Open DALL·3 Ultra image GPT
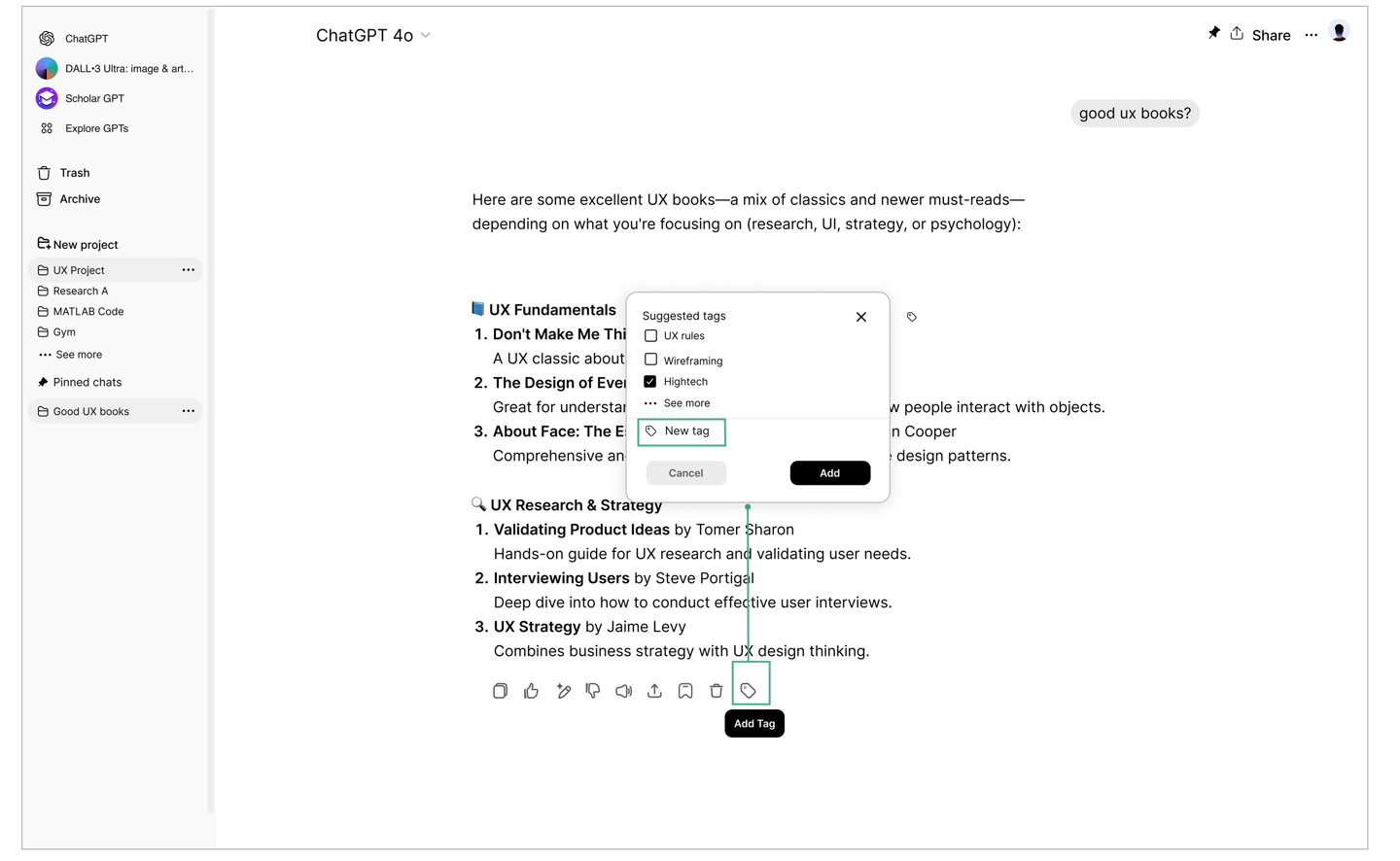This screenshot has height=861, width=1400. 116,69
